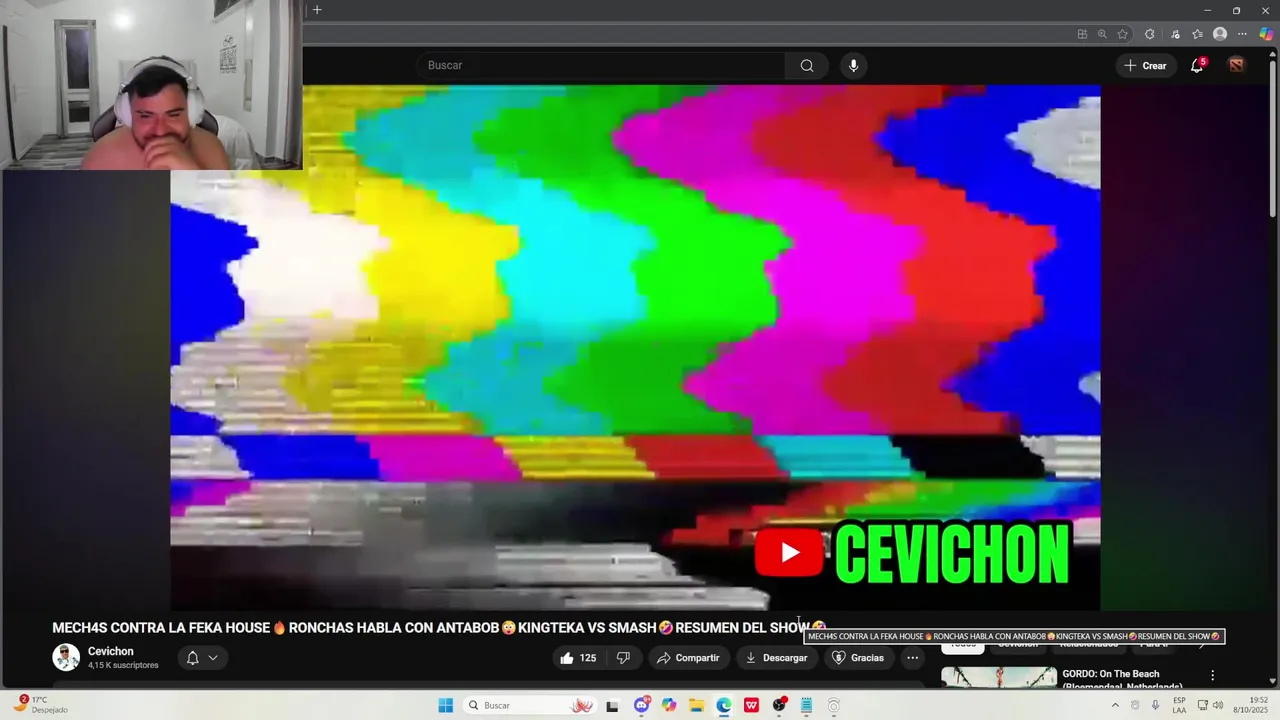Open options menu for GORDO video

pyautogui.click(x=1213, y=676)
